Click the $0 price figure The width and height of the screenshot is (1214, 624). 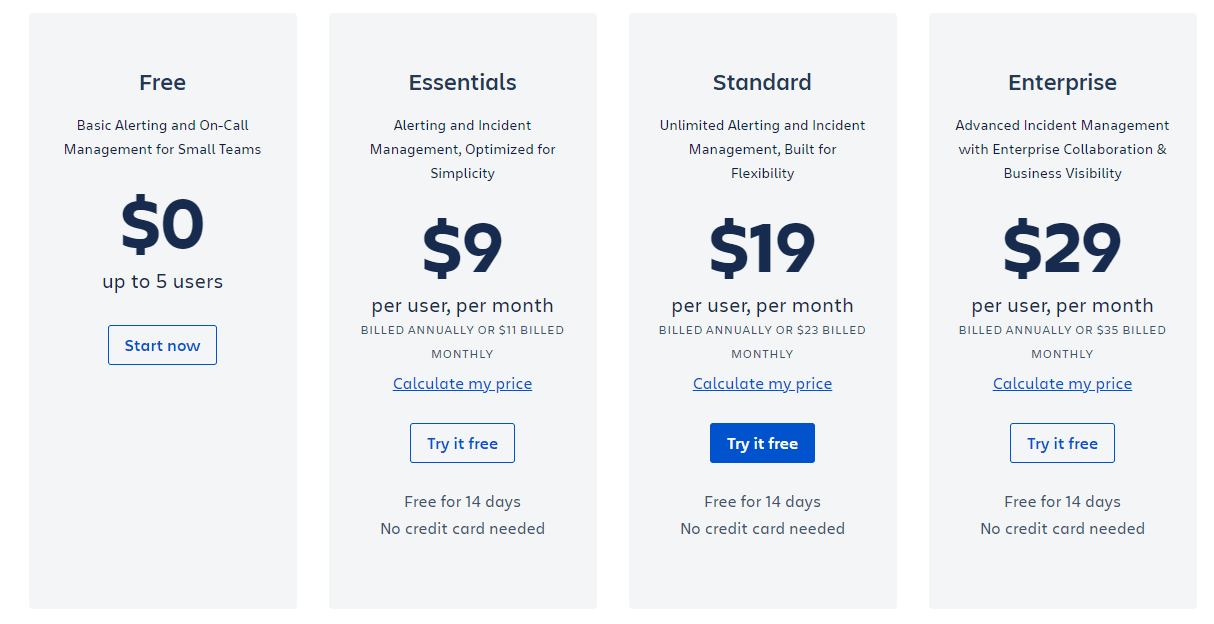point(162,226)
